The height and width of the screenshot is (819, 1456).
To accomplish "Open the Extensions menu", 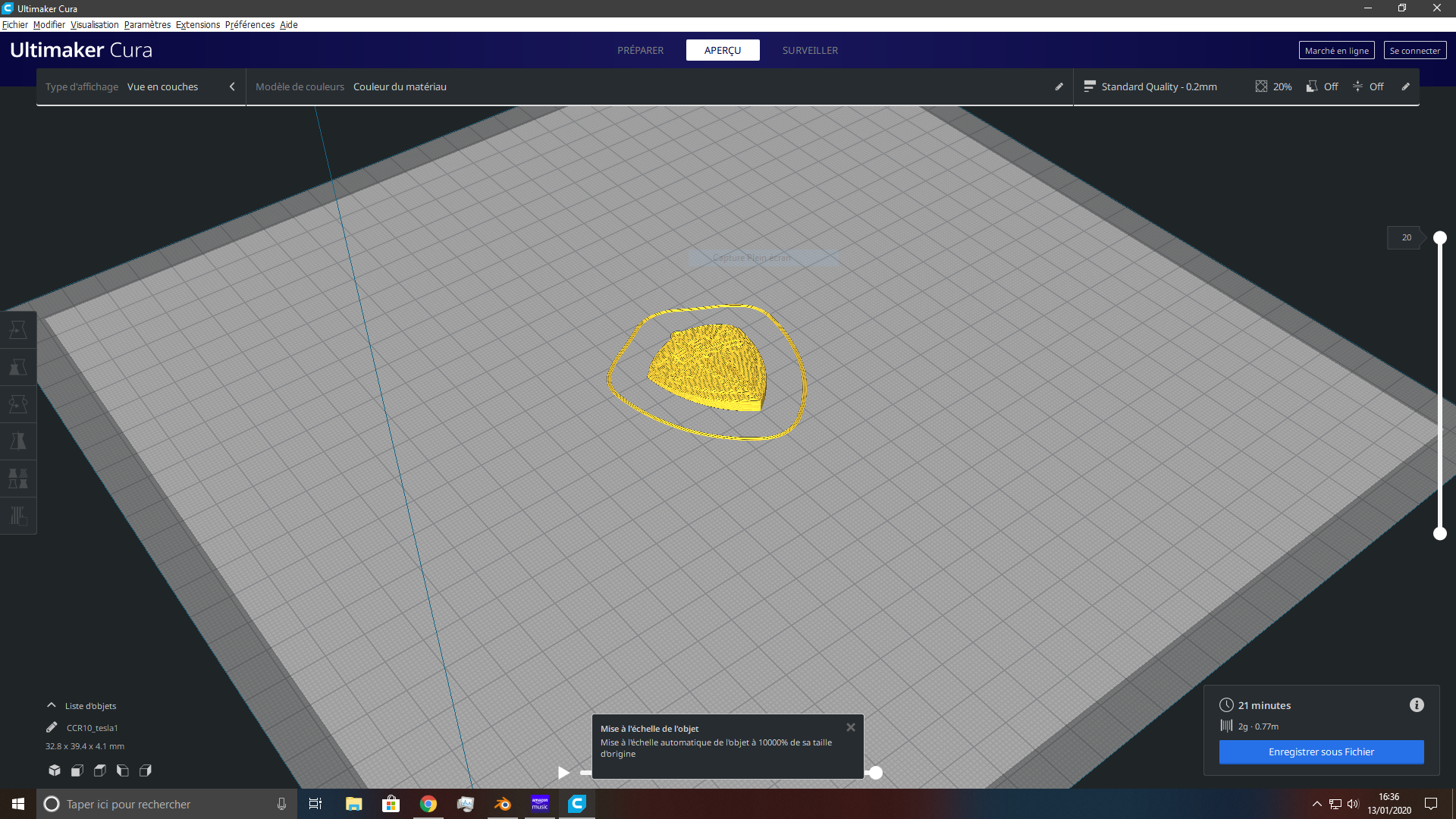I will pyautogui.click(x=198, y=25).
